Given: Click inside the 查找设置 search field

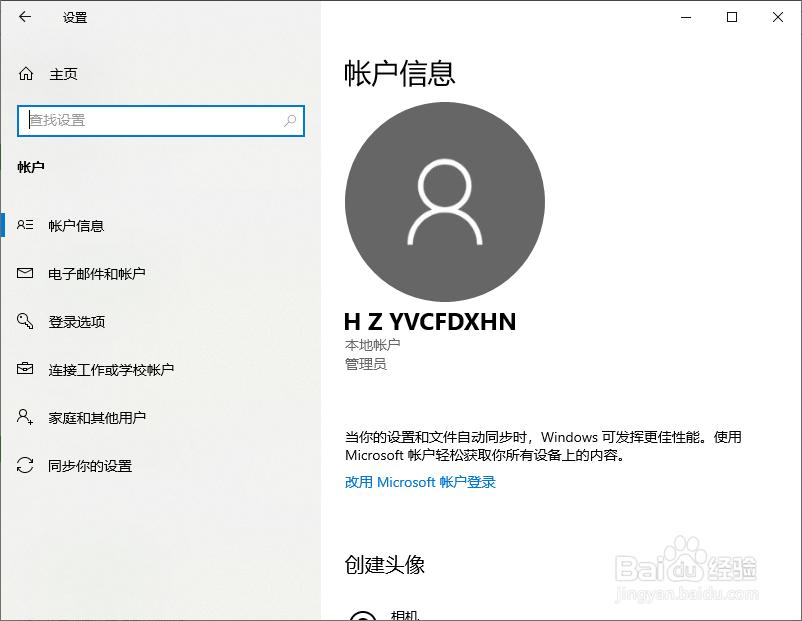Looking at the screenshot, I should point(150,121).
